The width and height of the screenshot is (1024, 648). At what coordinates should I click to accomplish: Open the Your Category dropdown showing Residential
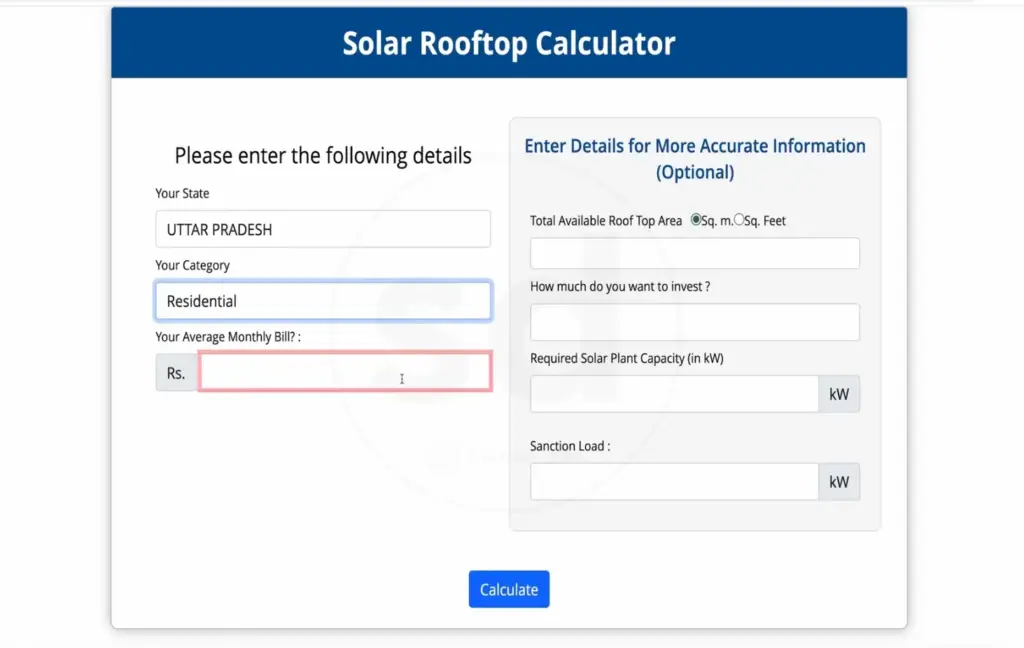[x=323, y=300]
